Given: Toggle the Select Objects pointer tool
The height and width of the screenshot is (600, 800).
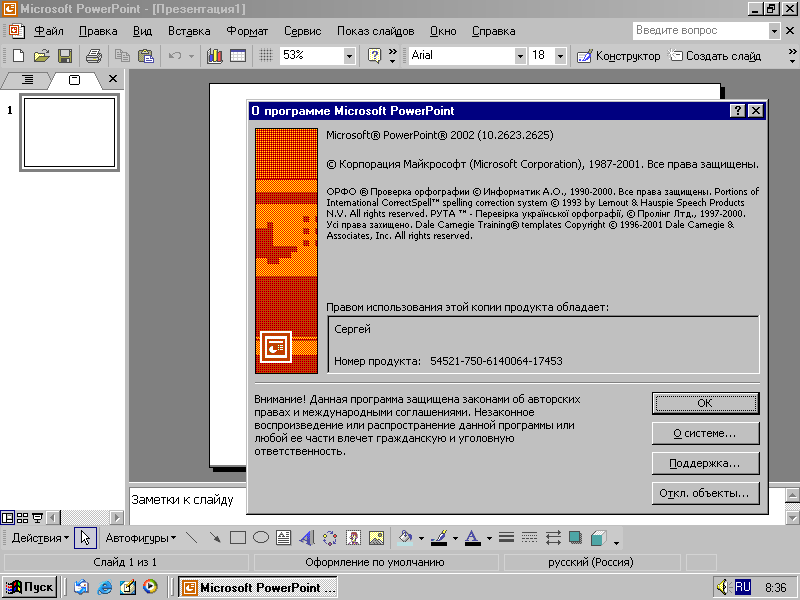Looking at the screenshot, I should [85, 538].
